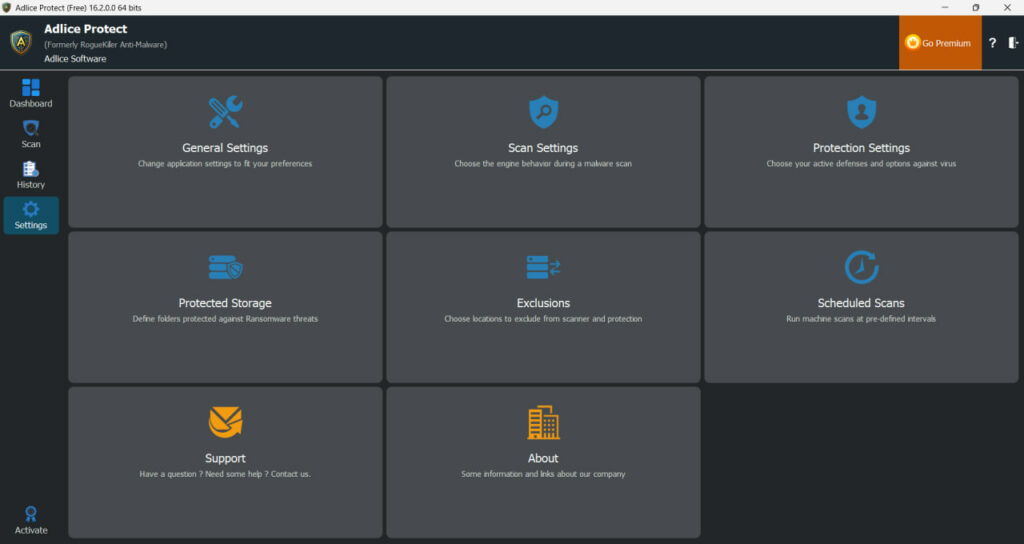1024x544 pixels.
Task: Close the Adlice Protect window
Action: coord(1007,7)
